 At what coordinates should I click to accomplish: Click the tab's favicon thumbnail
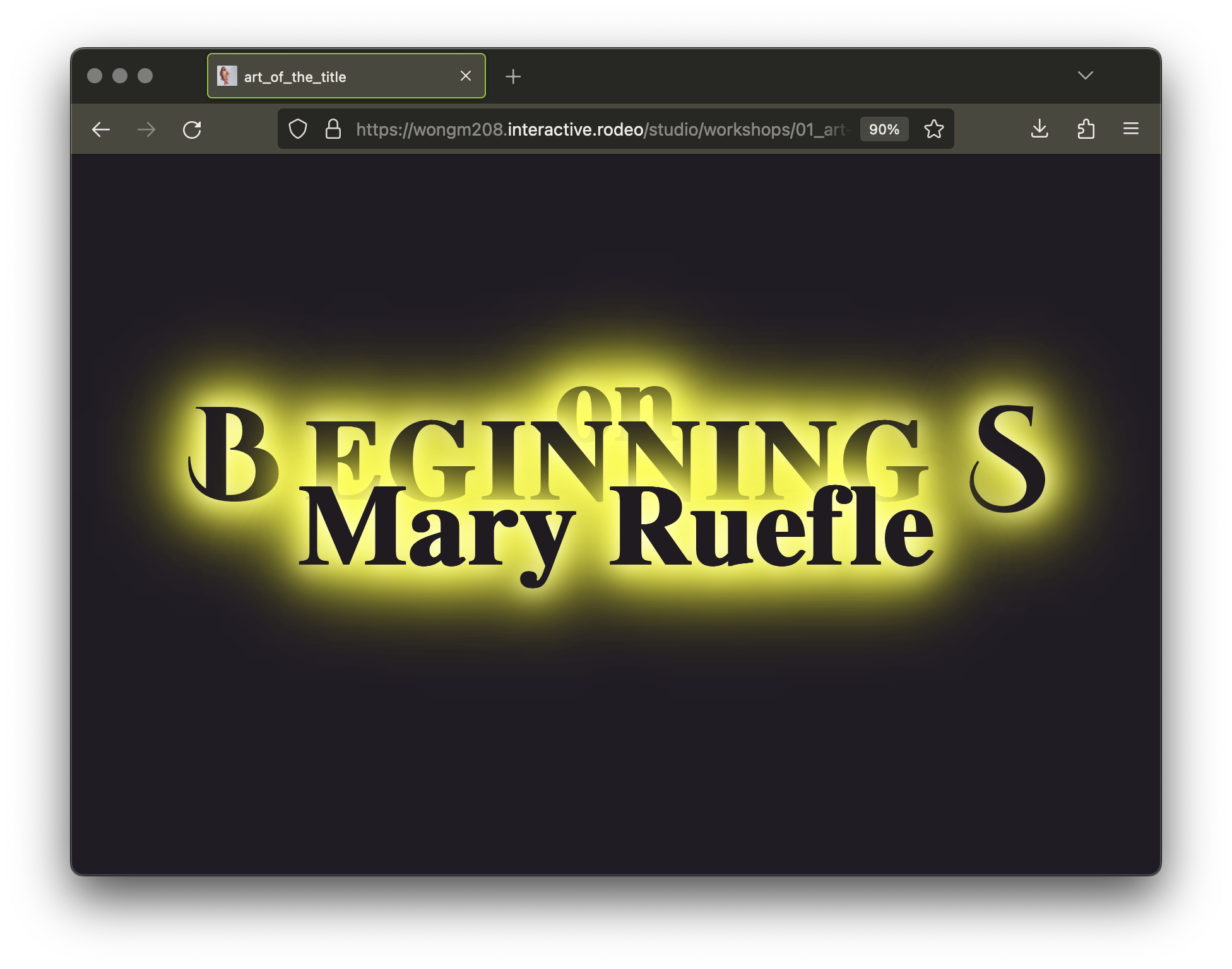pyautogui.click(x=227, y=76)
